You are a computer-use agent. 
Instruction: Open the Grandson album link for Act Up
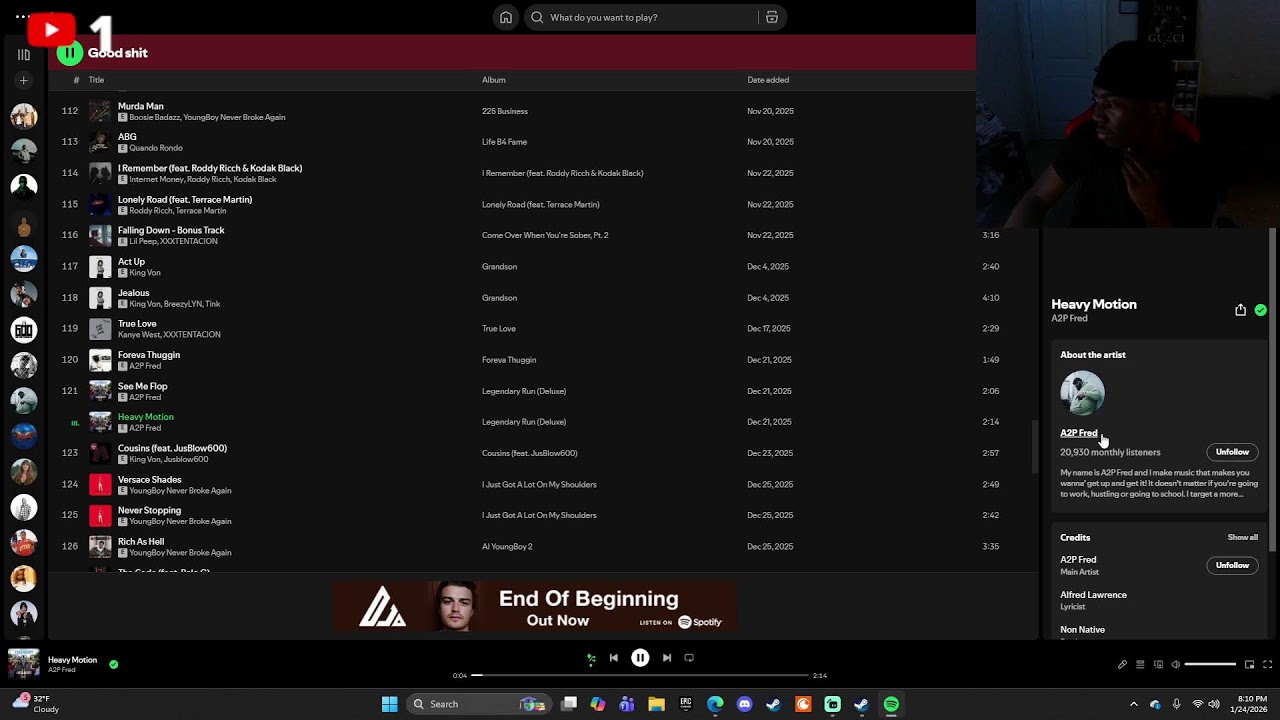(499, 267)
